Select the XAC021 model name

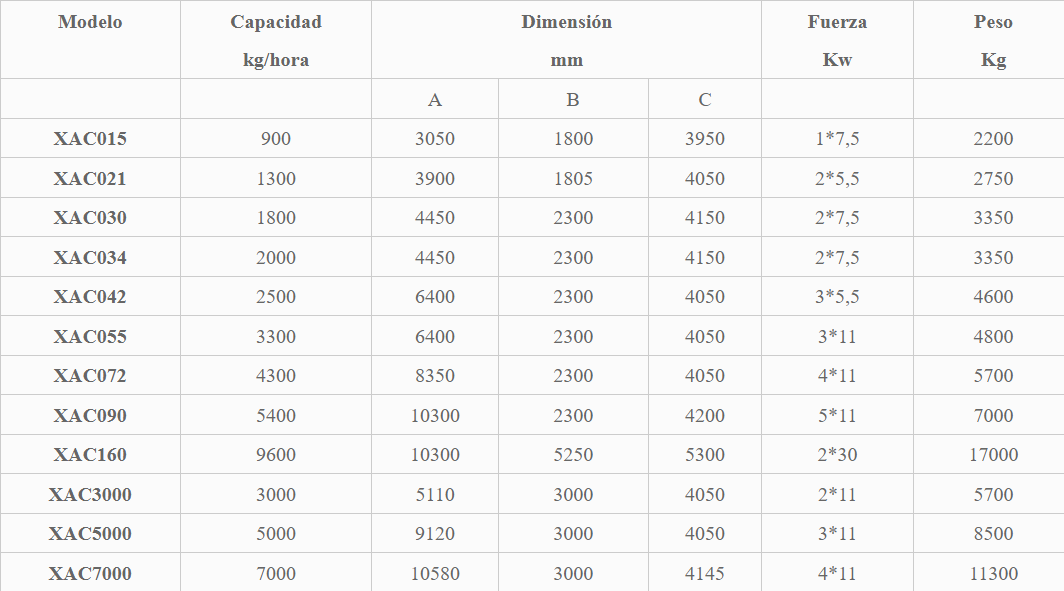point(90,178)
